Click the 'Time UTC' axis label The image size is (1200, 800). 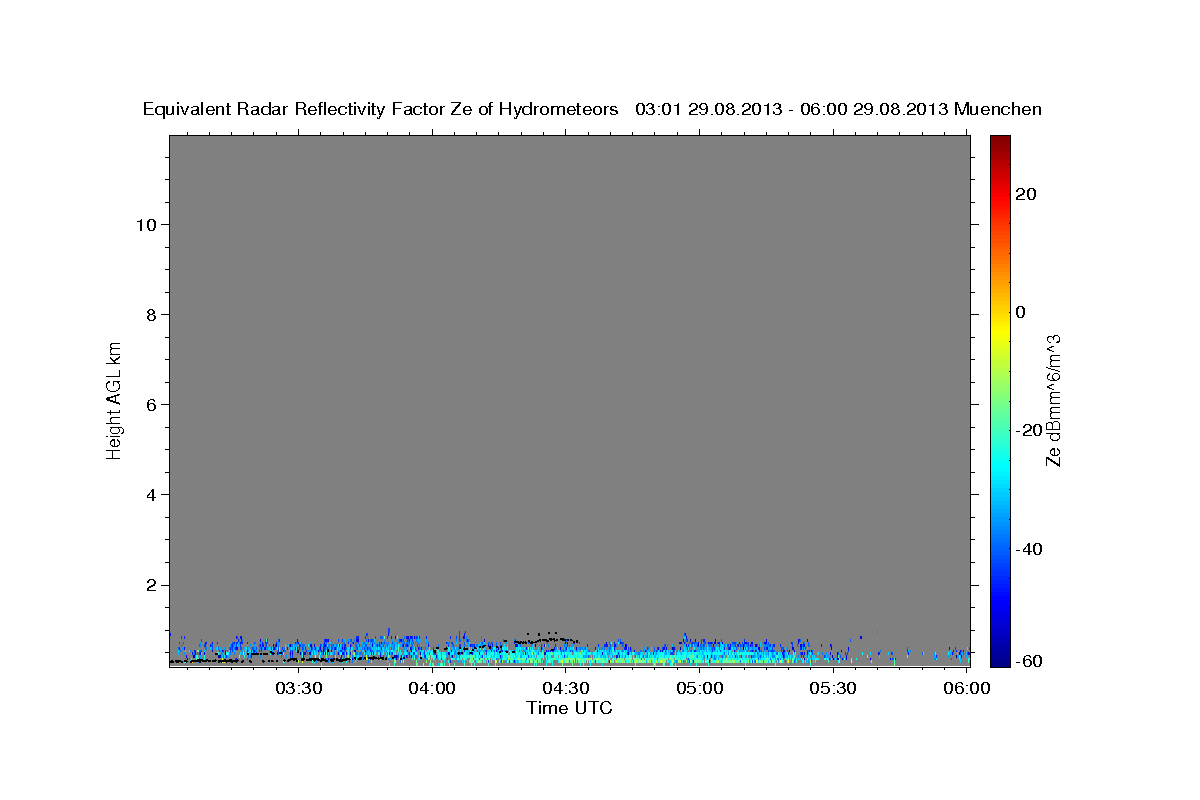[569, 708]
